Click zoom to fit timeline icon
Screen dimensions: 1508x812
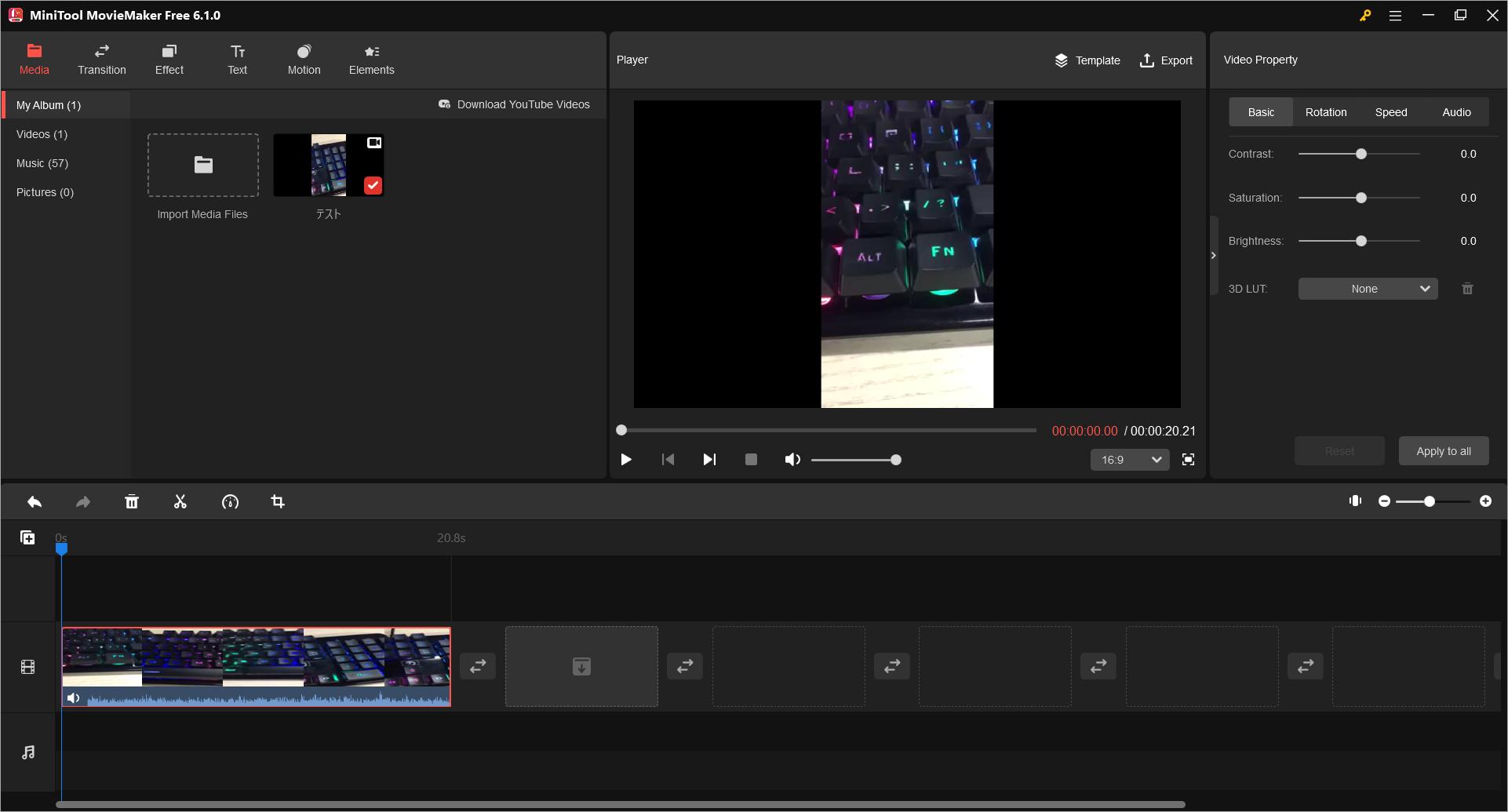click(1355, 501)
